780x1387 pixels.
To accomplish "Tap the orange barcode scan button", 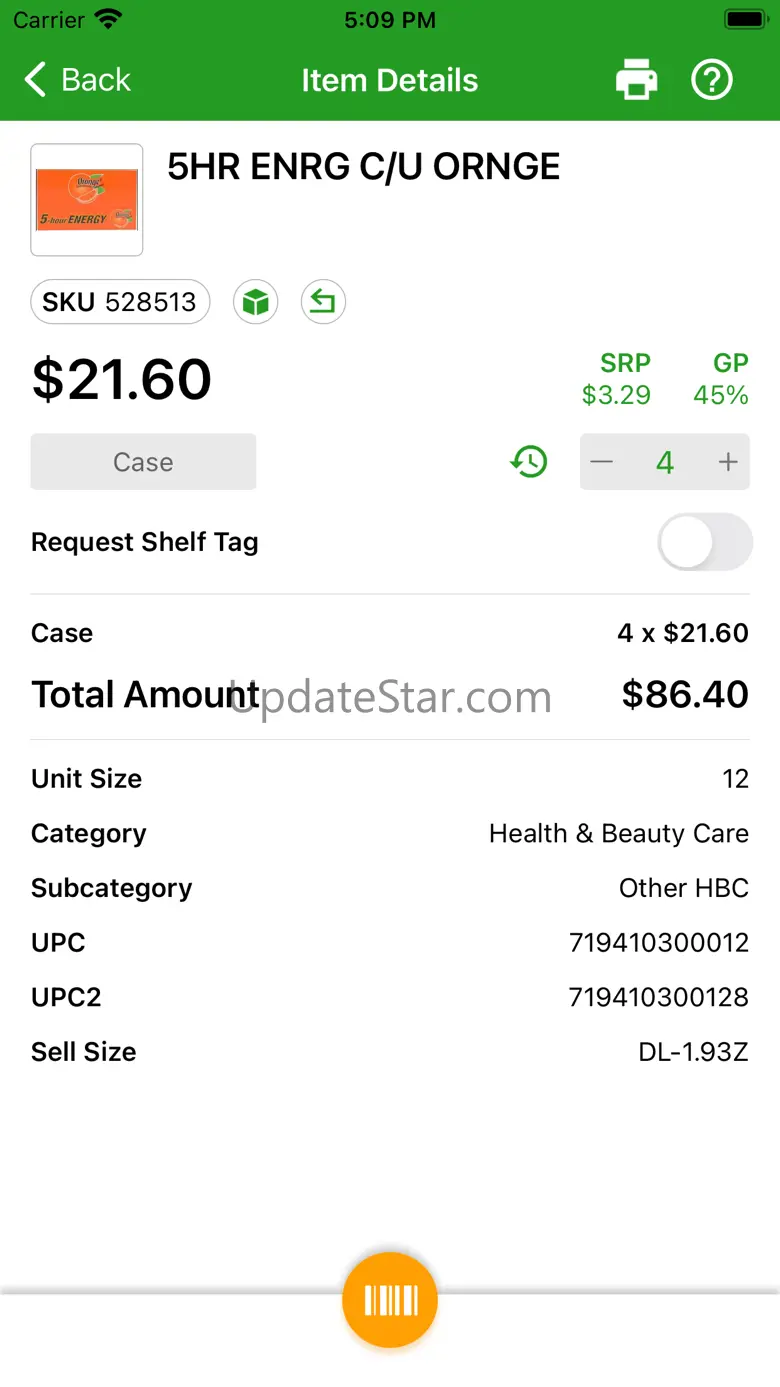I will [x=390, y=1300].
